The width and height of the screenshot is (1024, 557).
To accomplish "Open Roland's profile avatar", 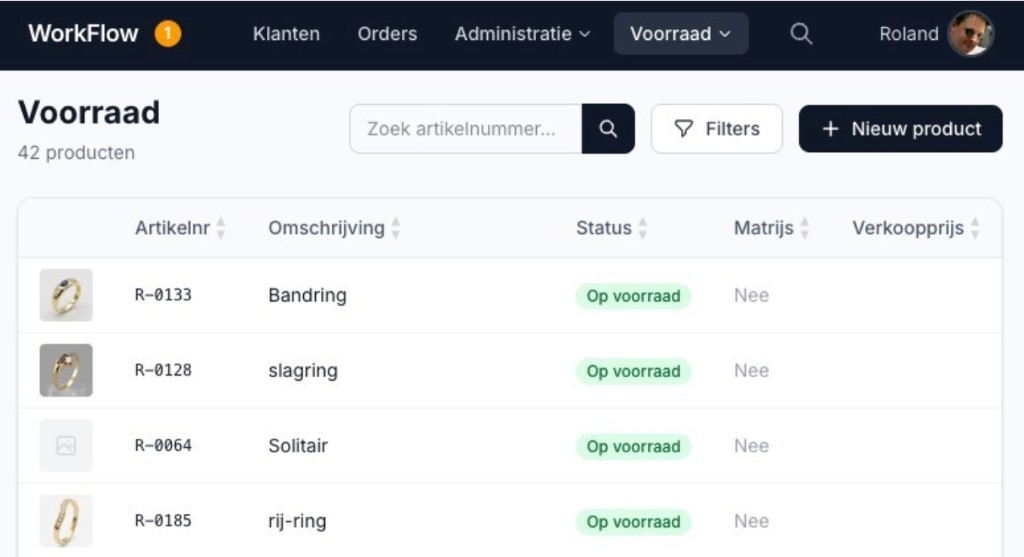I will [x=970, y=34].
